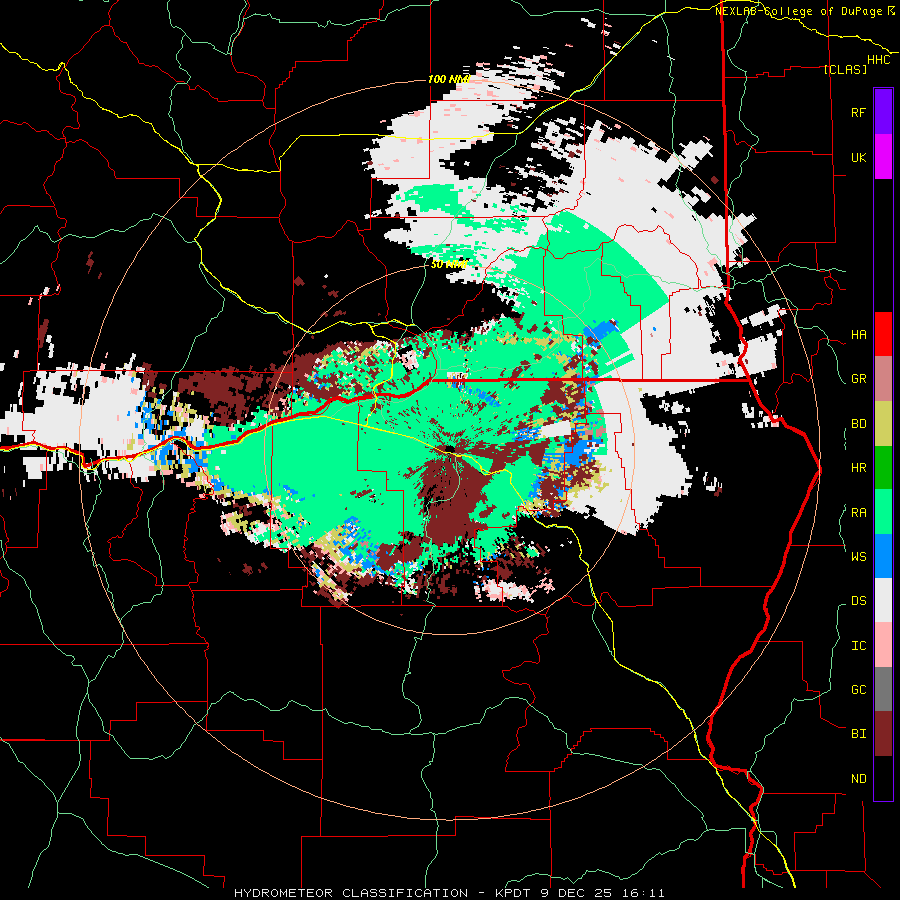Click the magenta UK legend color swatch

click(x=883, y=156)
